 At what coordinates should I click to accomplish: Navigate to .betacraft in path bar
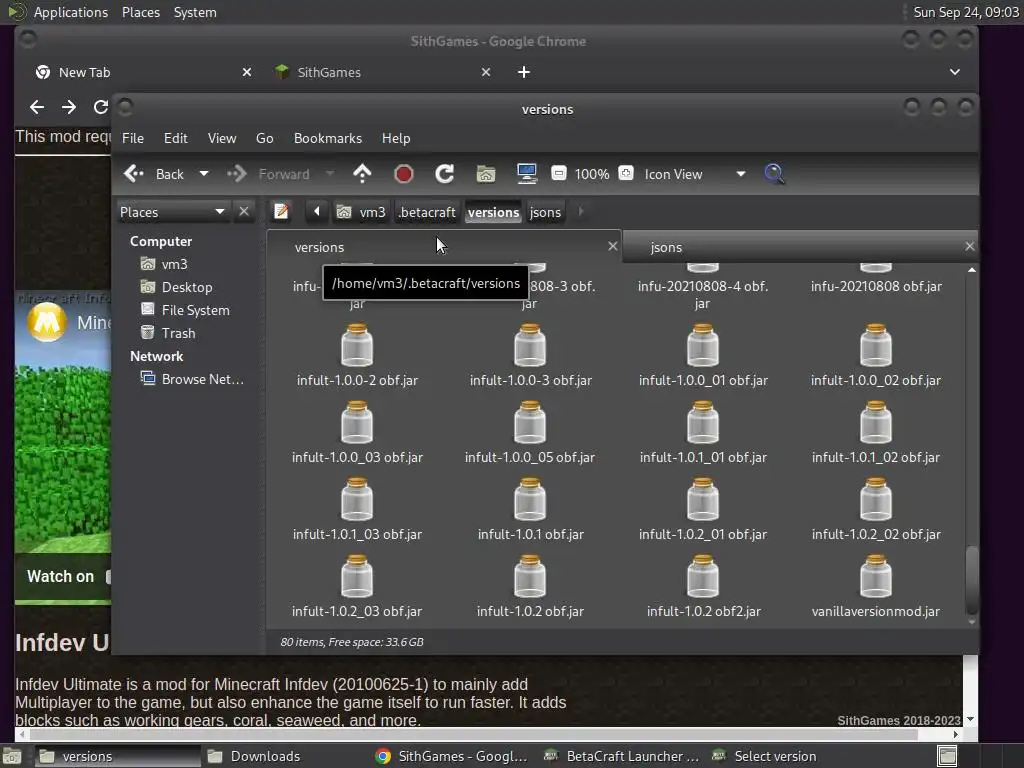427,212
